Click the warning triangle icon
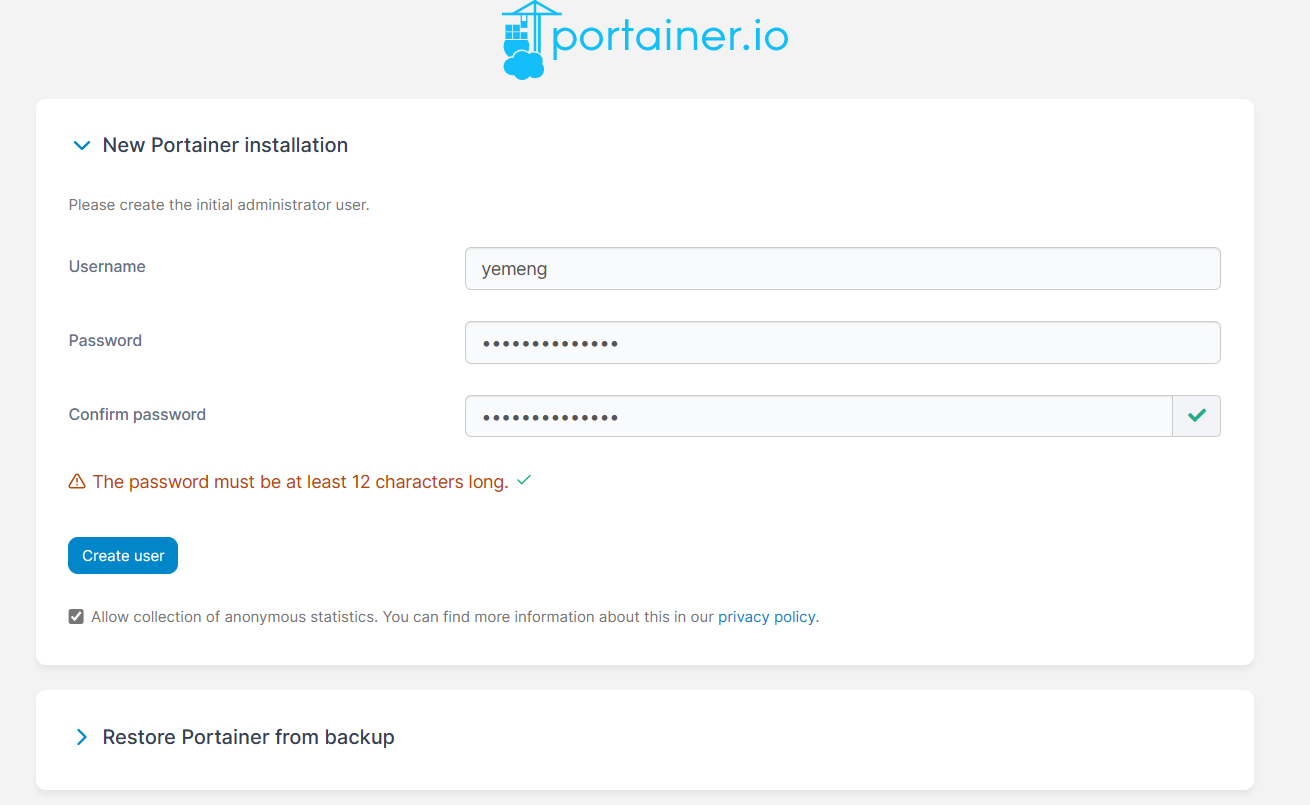Viewport: 1310px width, 805px height. [x=77, y=482]
